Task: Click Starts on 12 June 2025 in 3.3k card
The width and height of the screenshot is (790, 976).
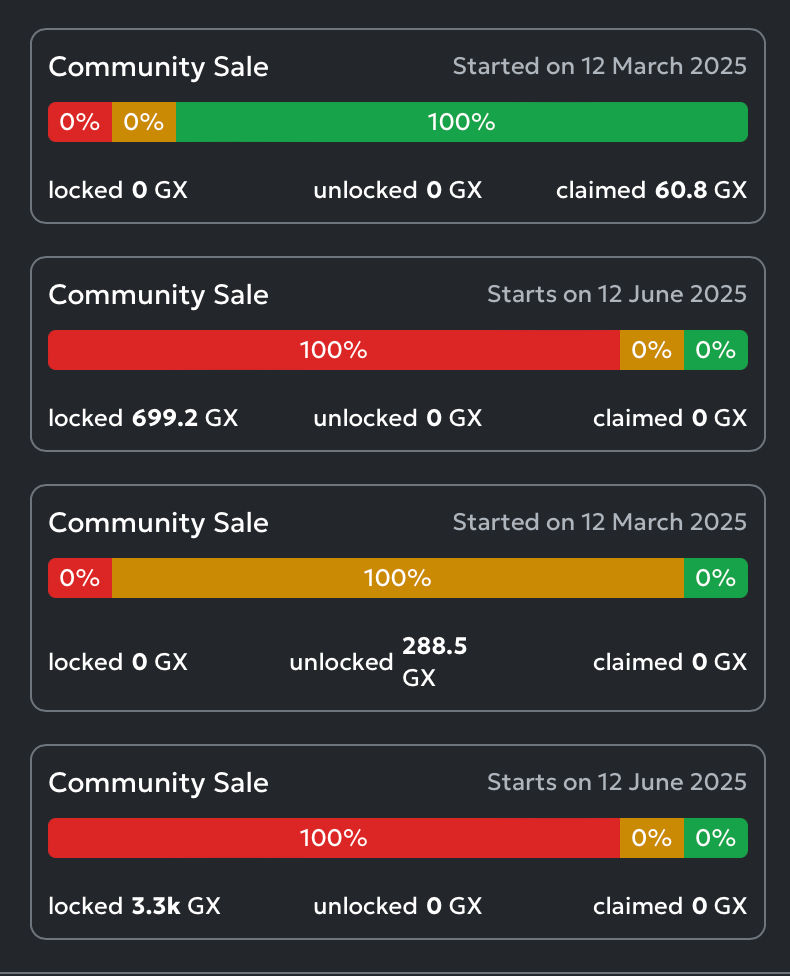Action: tap(616, 782)
